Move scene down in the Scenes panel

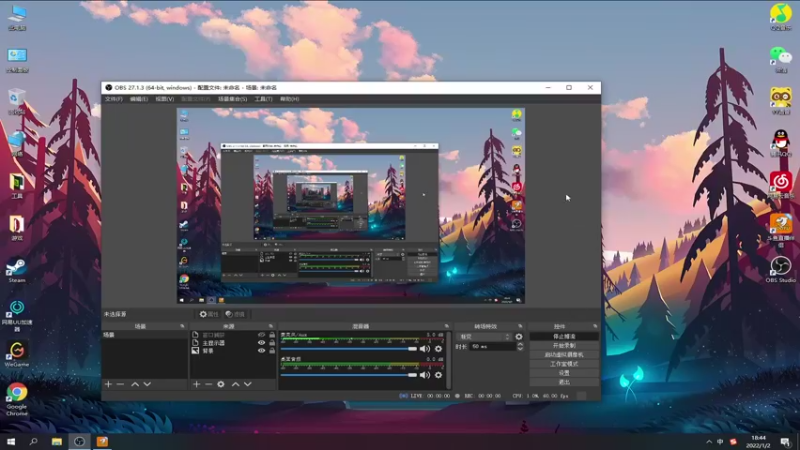click(147, 384)
